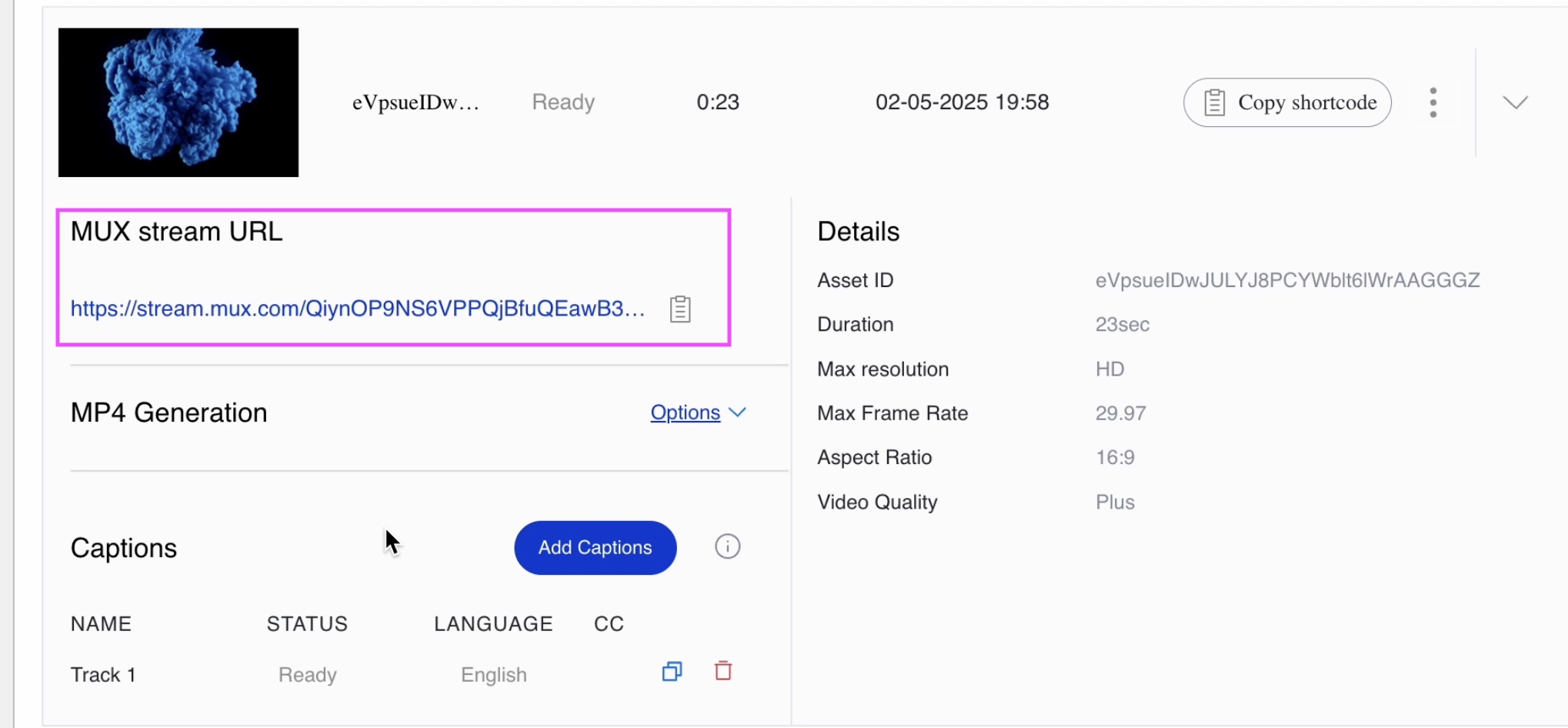Screen dimensions: 1568x728
Task: Click the Ready status of Track 1
Action: pyautogui.click(x=307, y=675)
